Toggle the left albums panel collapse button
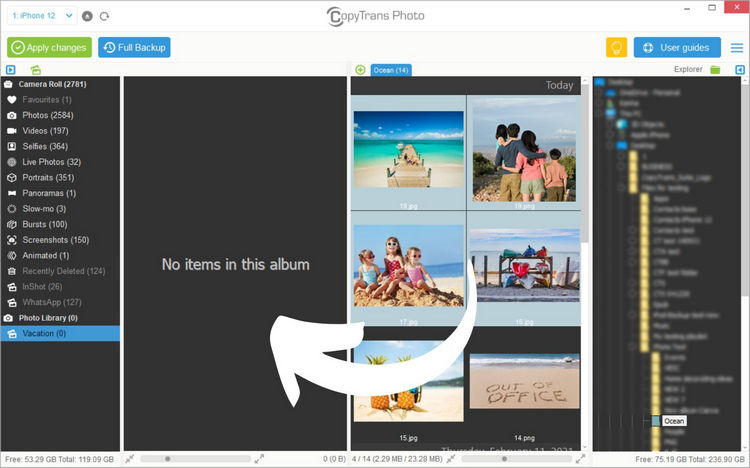Viewport: 750px width, 468px height. click(10, 70)
